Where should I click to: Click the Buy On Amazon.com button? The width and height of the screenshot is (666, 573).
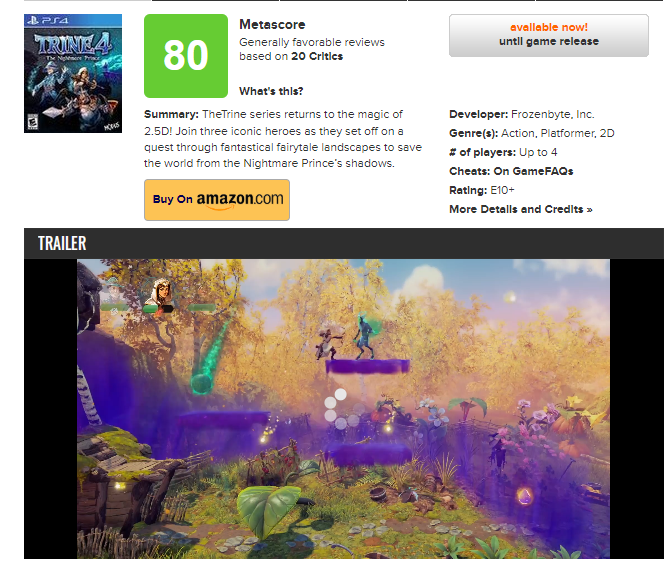point(217,200)
